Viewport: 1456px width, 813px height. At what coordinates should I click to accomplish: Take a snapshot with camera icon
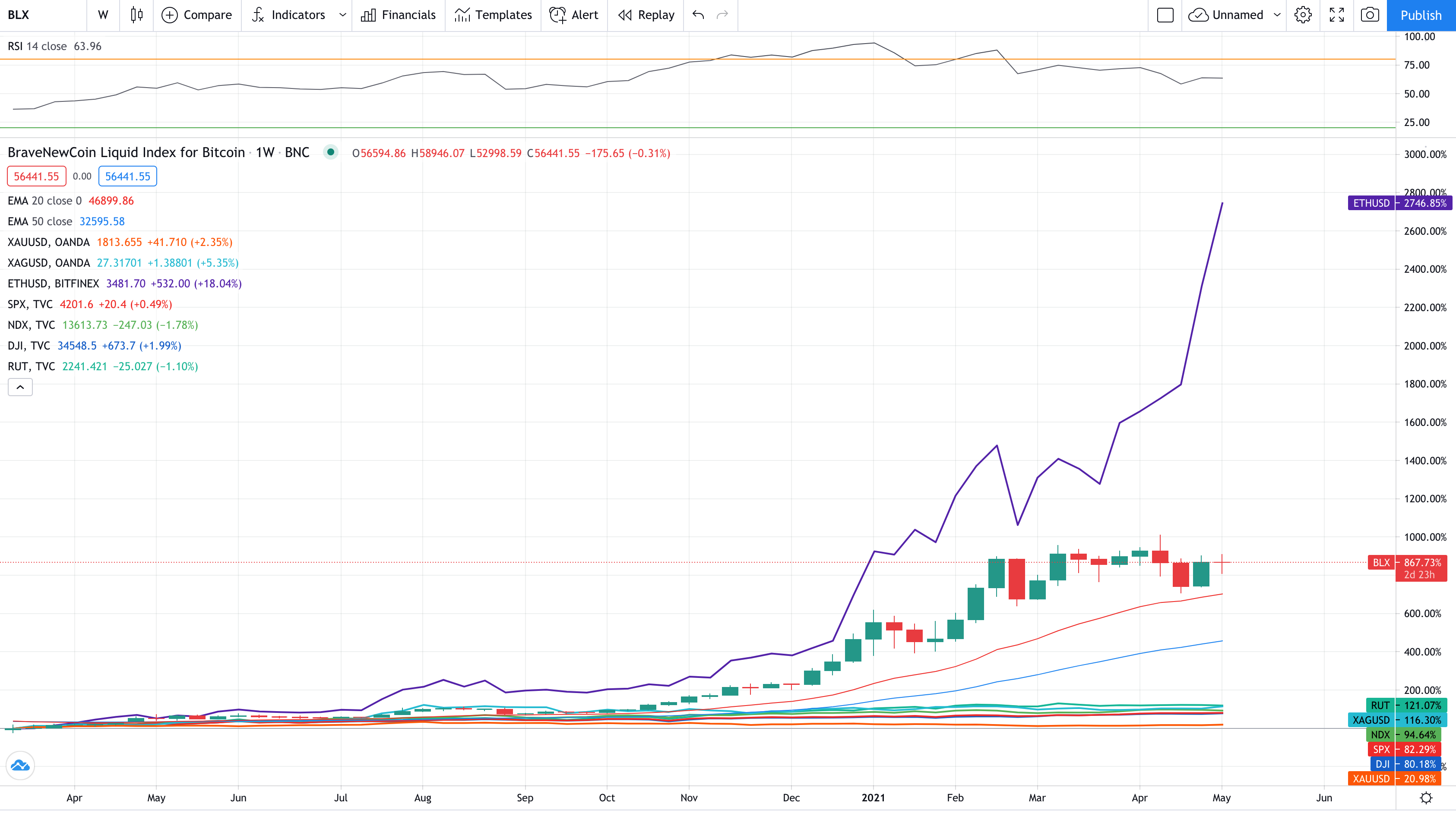[1370, 15]
